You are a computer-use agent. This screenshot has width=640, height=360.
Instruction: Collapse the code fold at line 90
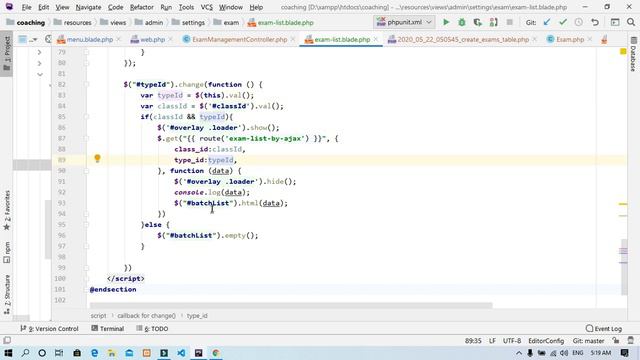click(x=86, y=171)
